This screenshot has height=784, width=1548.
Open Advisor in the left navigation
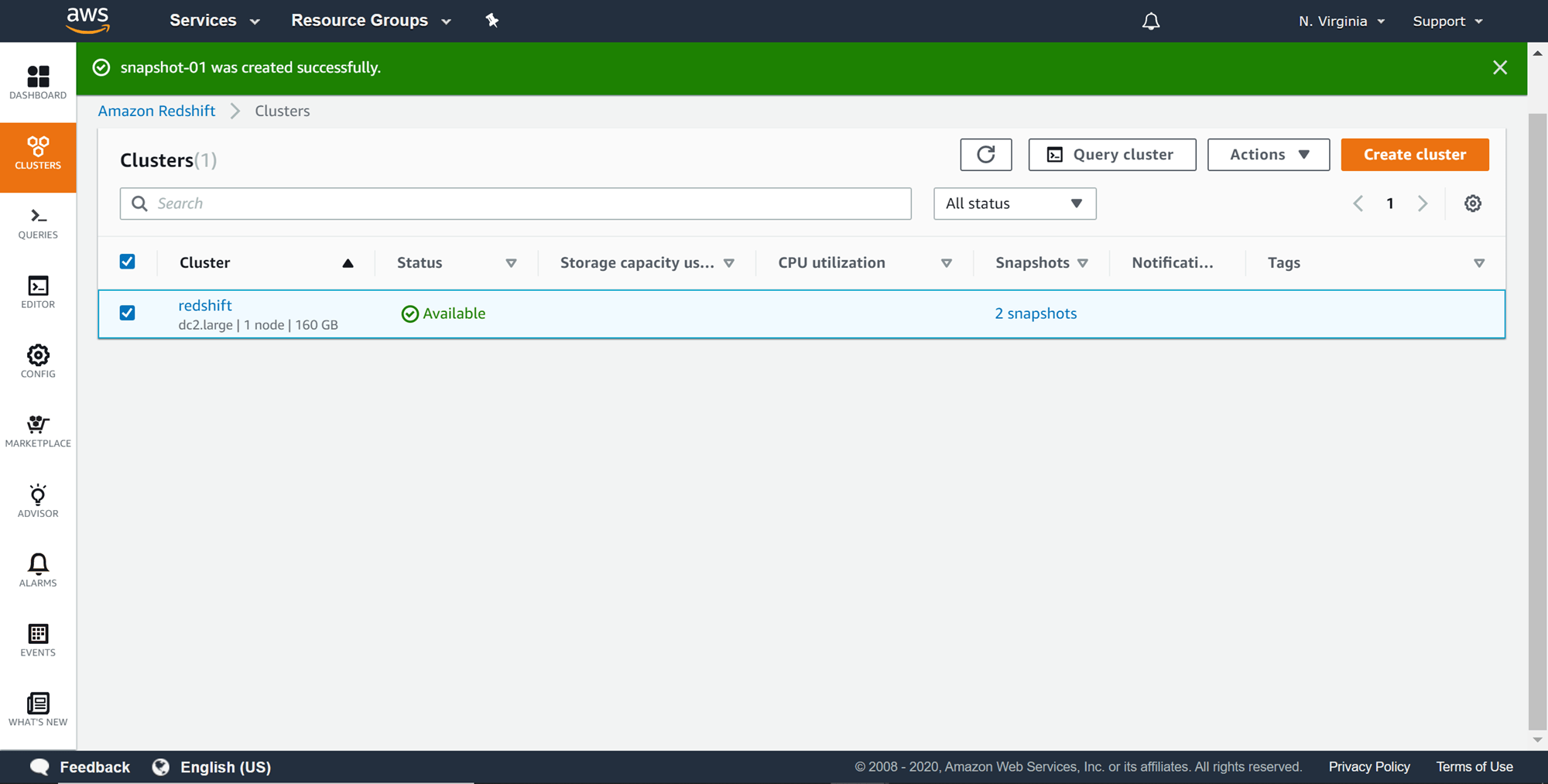37,500
